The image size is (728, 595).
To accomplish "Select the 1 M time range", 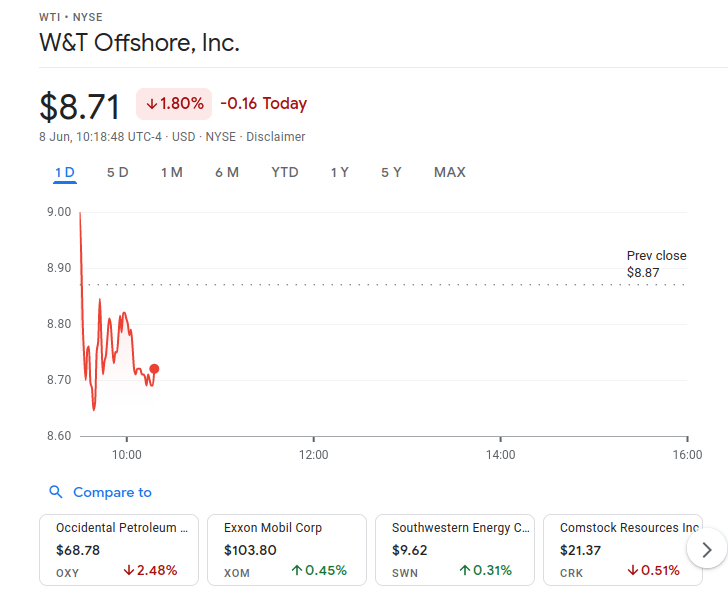I will coord(172,173).
